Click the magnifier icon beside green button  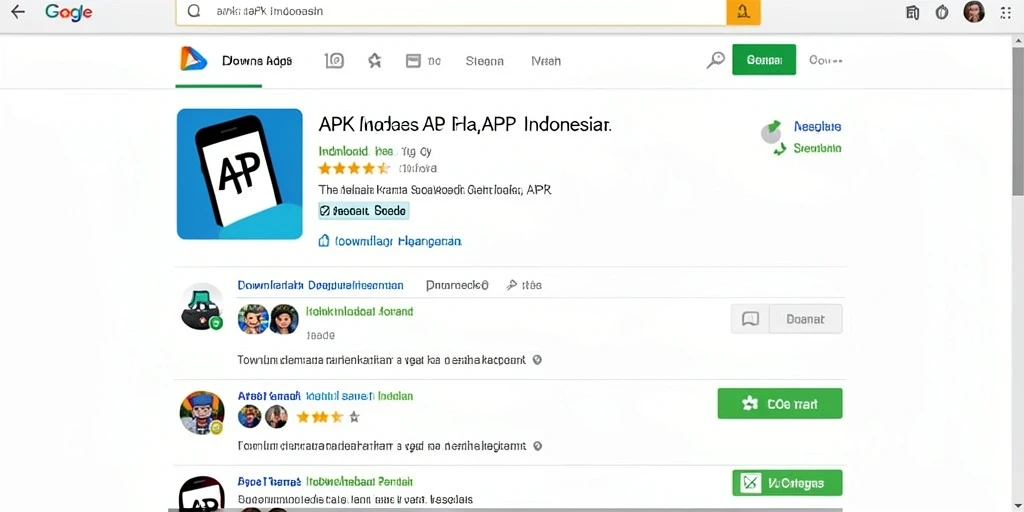[716, 60]
